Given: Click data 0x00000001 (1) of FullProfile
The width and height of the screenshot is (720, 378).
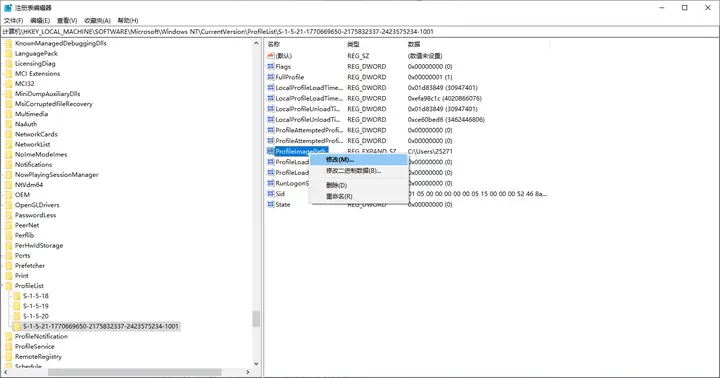Looking at the screenshot, I should tap(430, 77).
